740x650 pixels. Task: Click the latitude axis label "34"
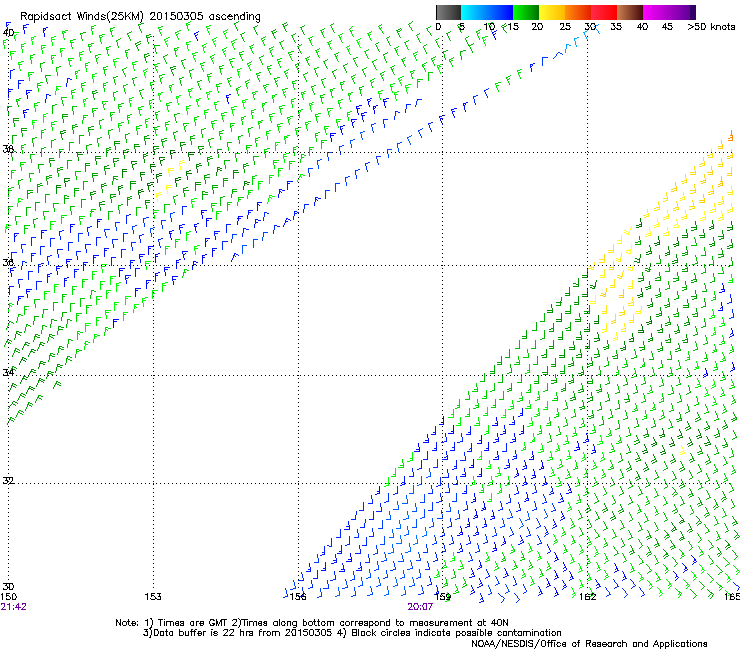8,372
